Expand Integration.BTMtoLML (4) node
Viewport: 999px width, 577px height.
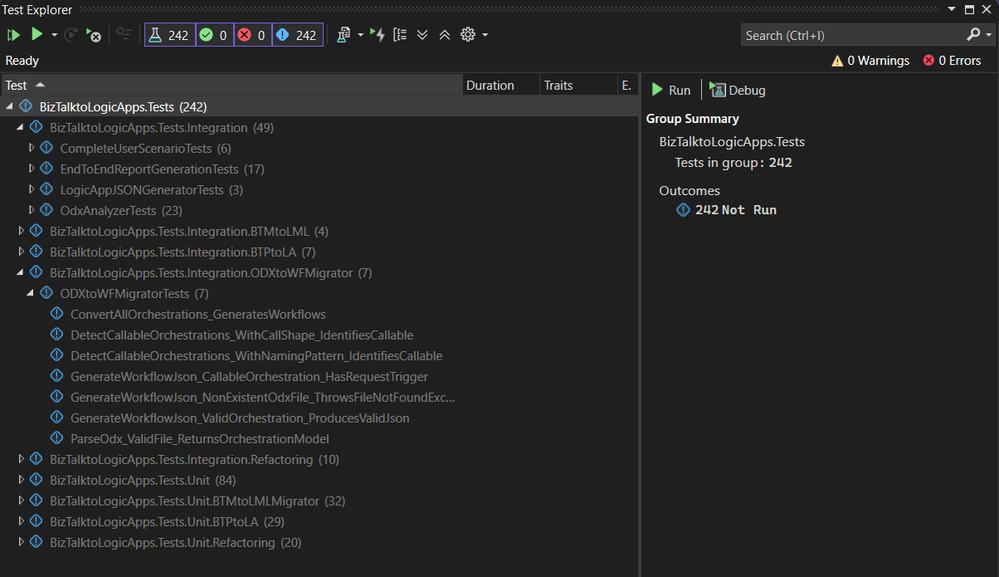point(20,231)
